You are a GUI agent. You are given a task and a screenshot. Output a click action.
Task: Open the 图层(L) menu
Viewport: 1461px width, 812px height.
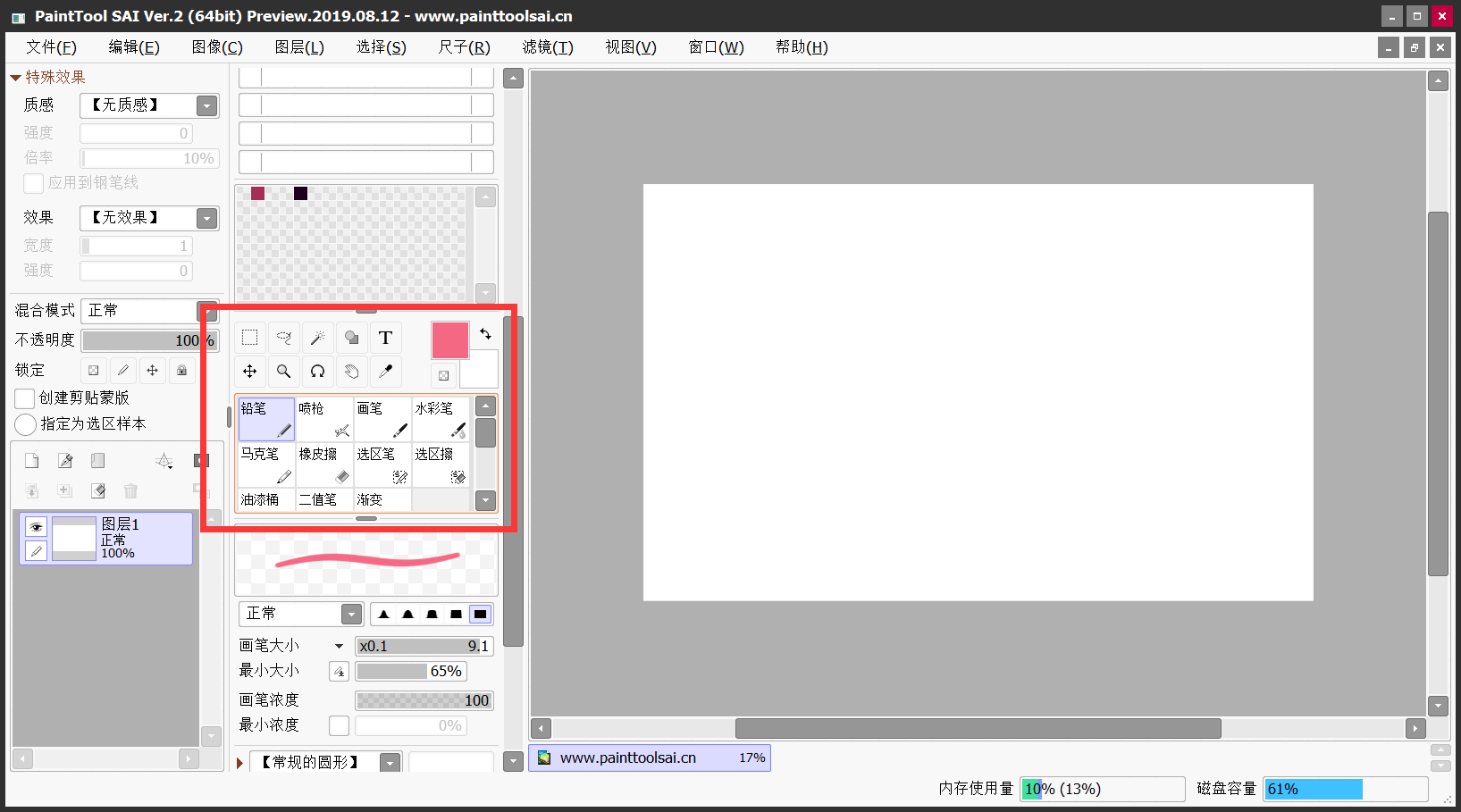[x=299, y=47]
